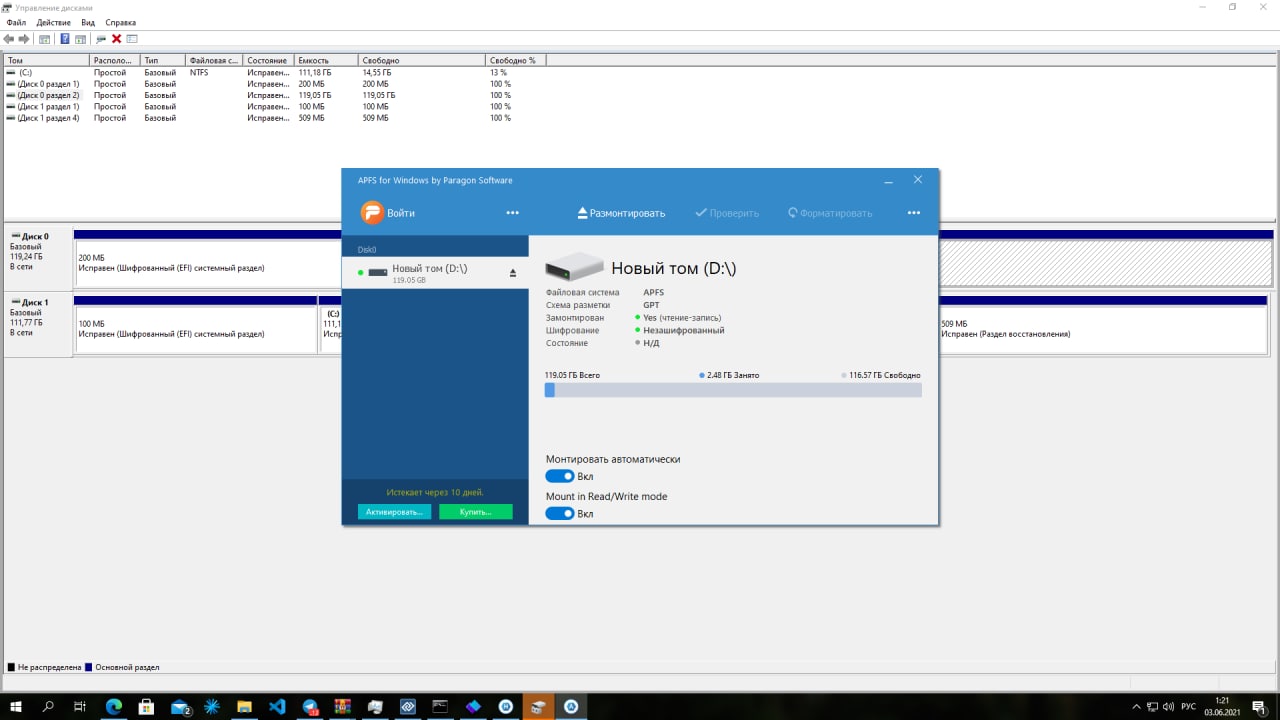Open taskbar search magnifier
This screenshot has height=720, width=1280.
tap(48, 706)
